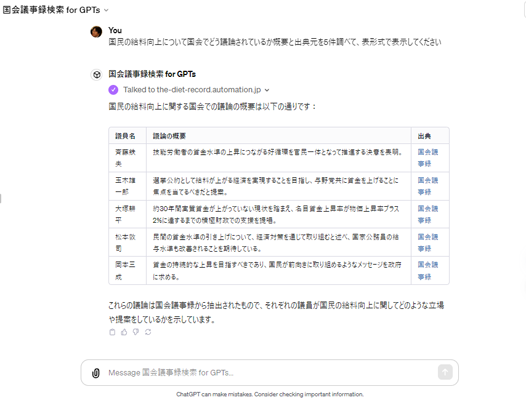Screen dimensions: 526x400
Task: Click the paperclip attach file icon
Action: pos(96,373)
